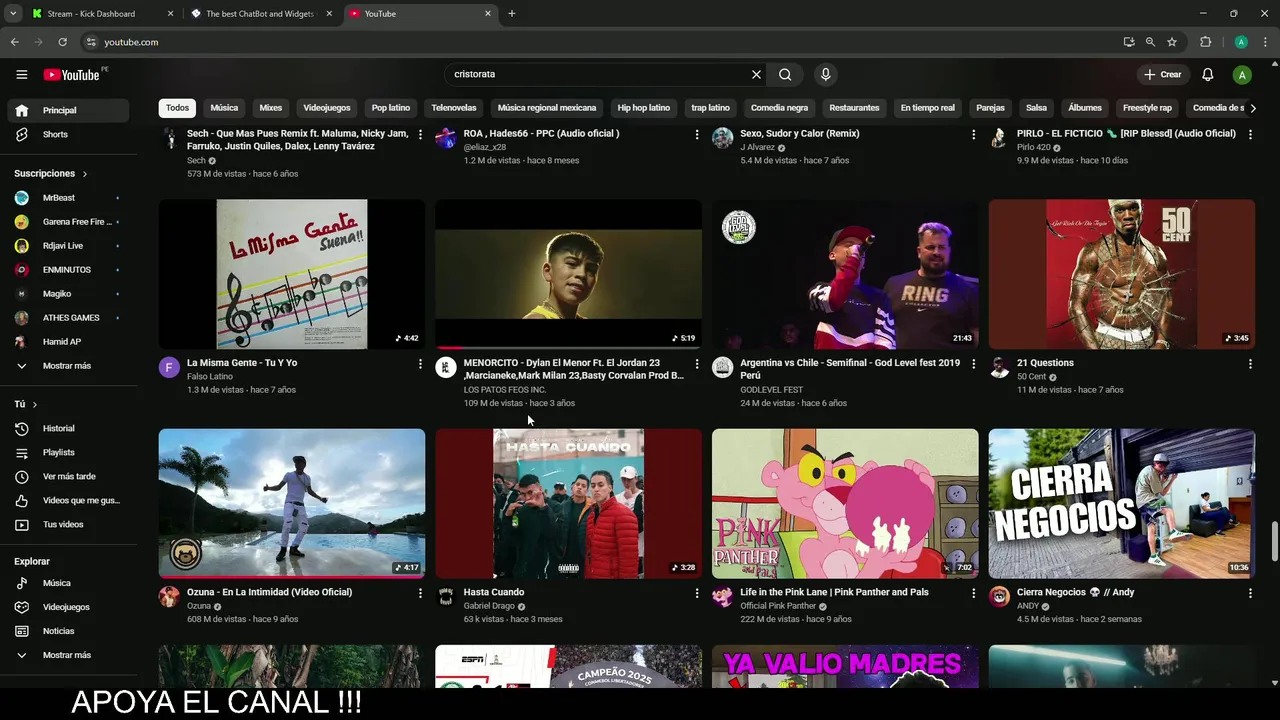Clear the search box text
The width and height of the screenshot is (1280, 720).
(756, 74)
